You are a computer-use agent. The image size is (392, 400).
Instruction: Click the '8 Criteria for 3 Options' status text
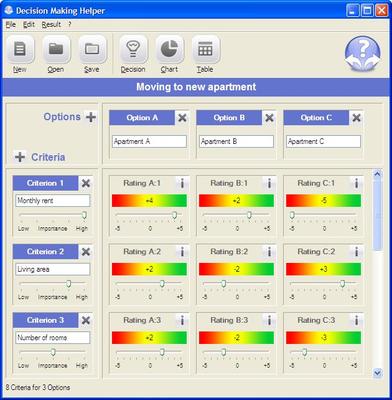point(38,388)
